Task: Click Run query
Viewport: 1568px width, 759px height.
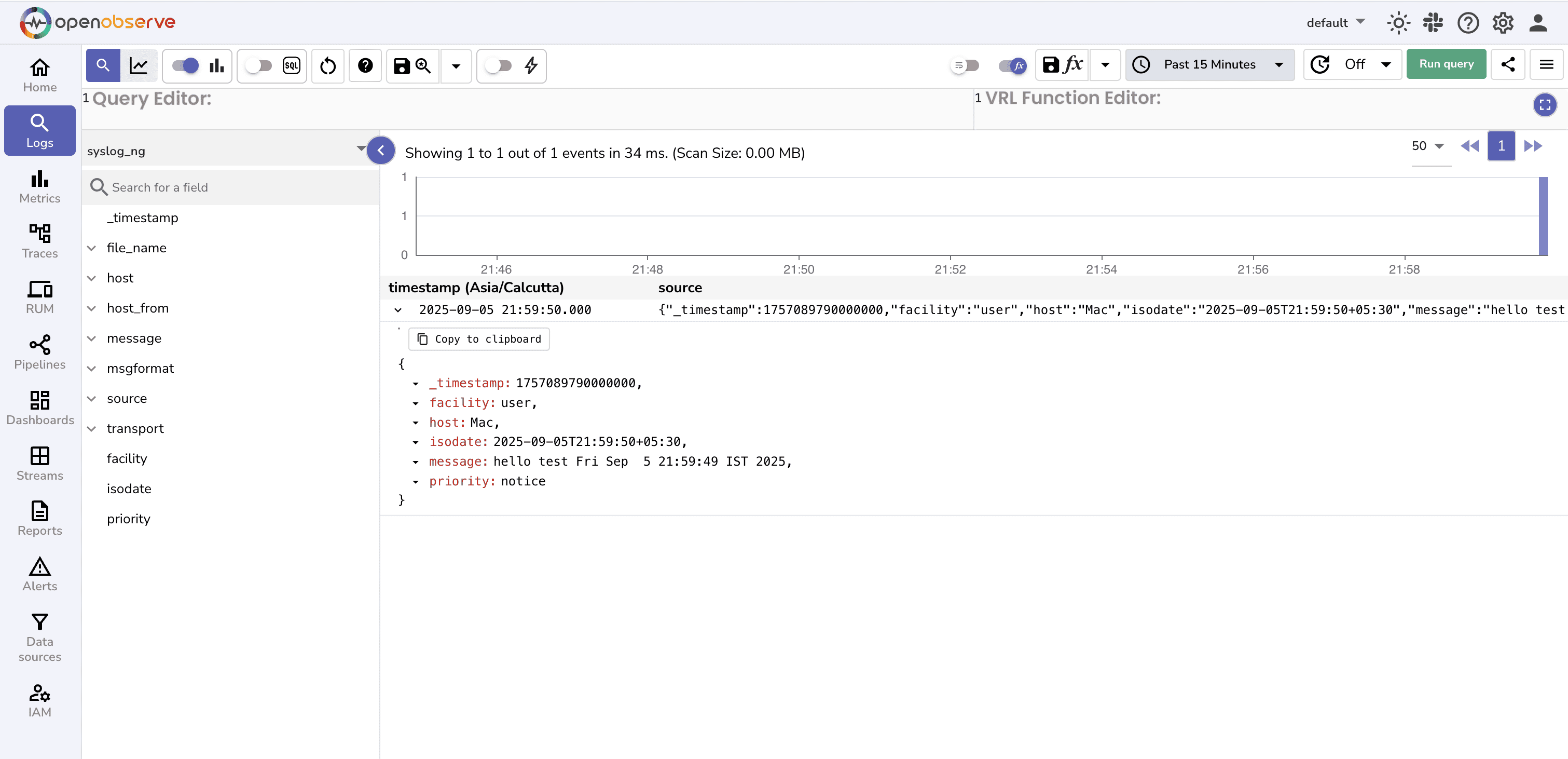Action: point(1446,64)
